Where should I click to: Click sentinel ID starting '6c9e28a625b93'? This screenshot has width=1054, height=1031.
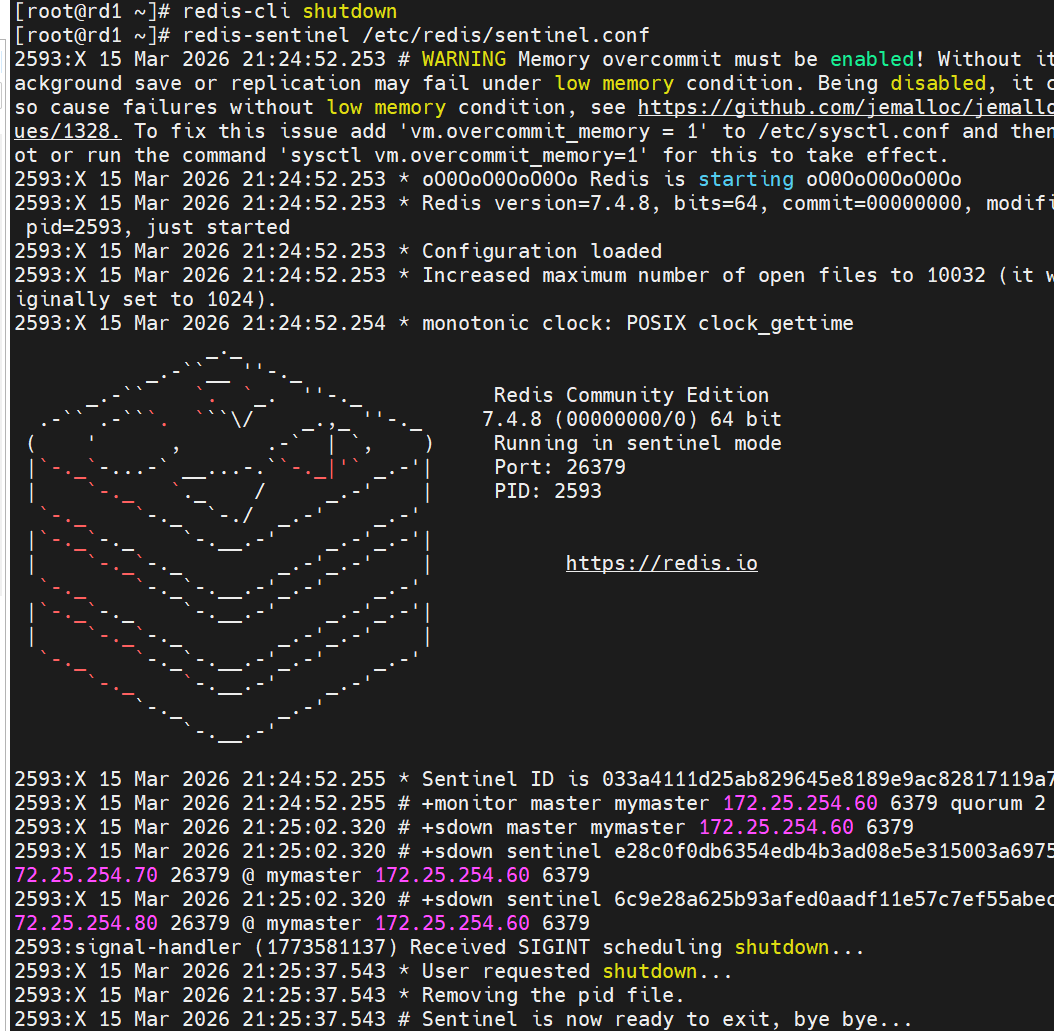834,899
